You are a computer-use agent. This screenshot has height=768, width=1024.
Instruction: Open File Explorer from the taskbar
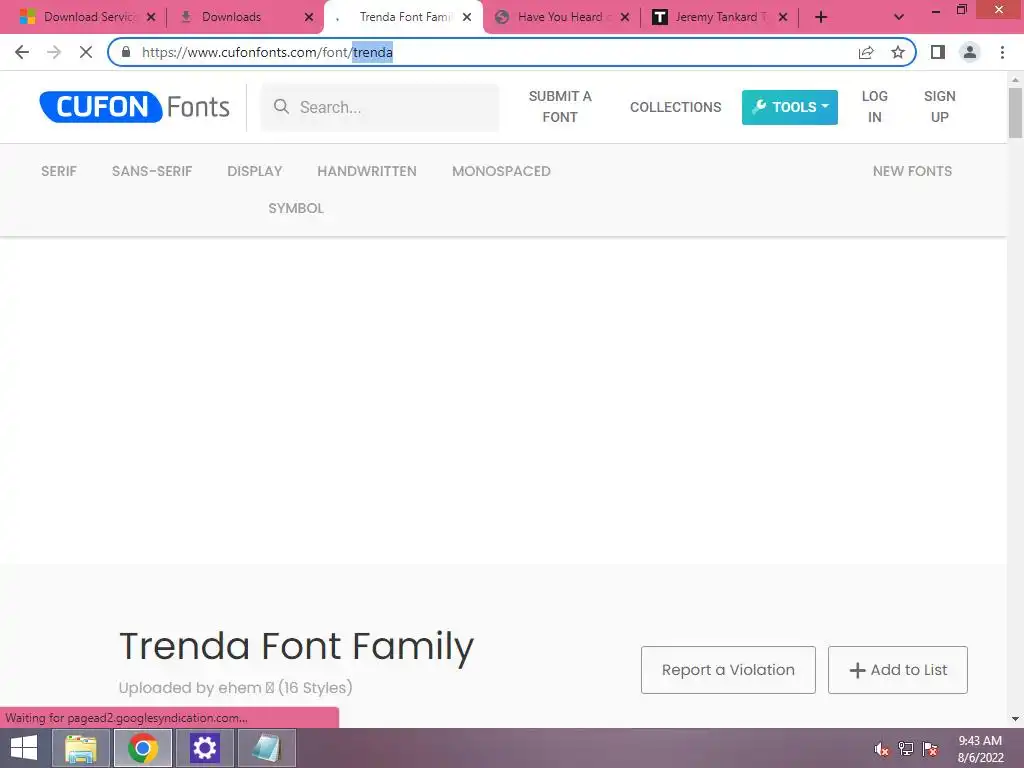coord(80,748)
